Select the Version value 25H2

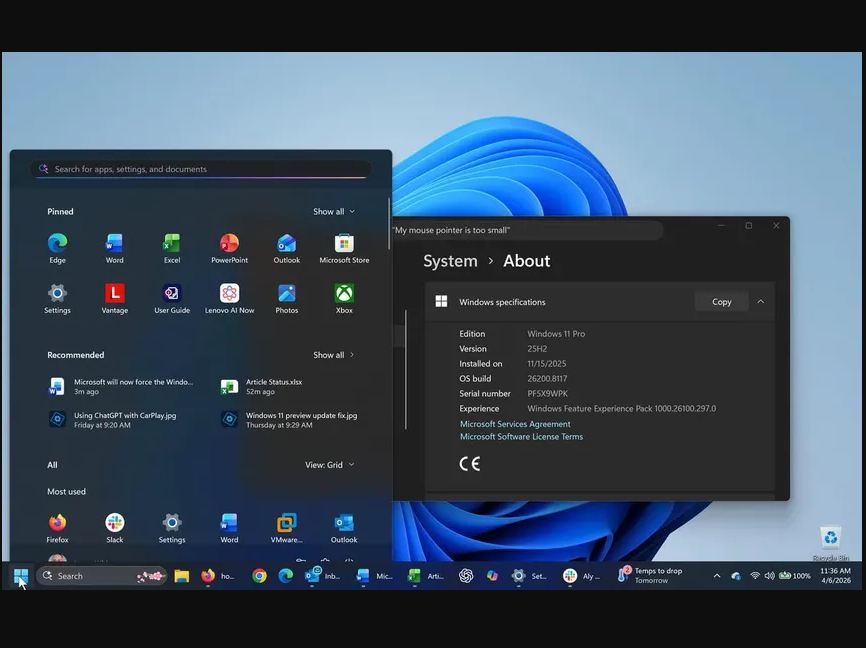coord(537,349)
